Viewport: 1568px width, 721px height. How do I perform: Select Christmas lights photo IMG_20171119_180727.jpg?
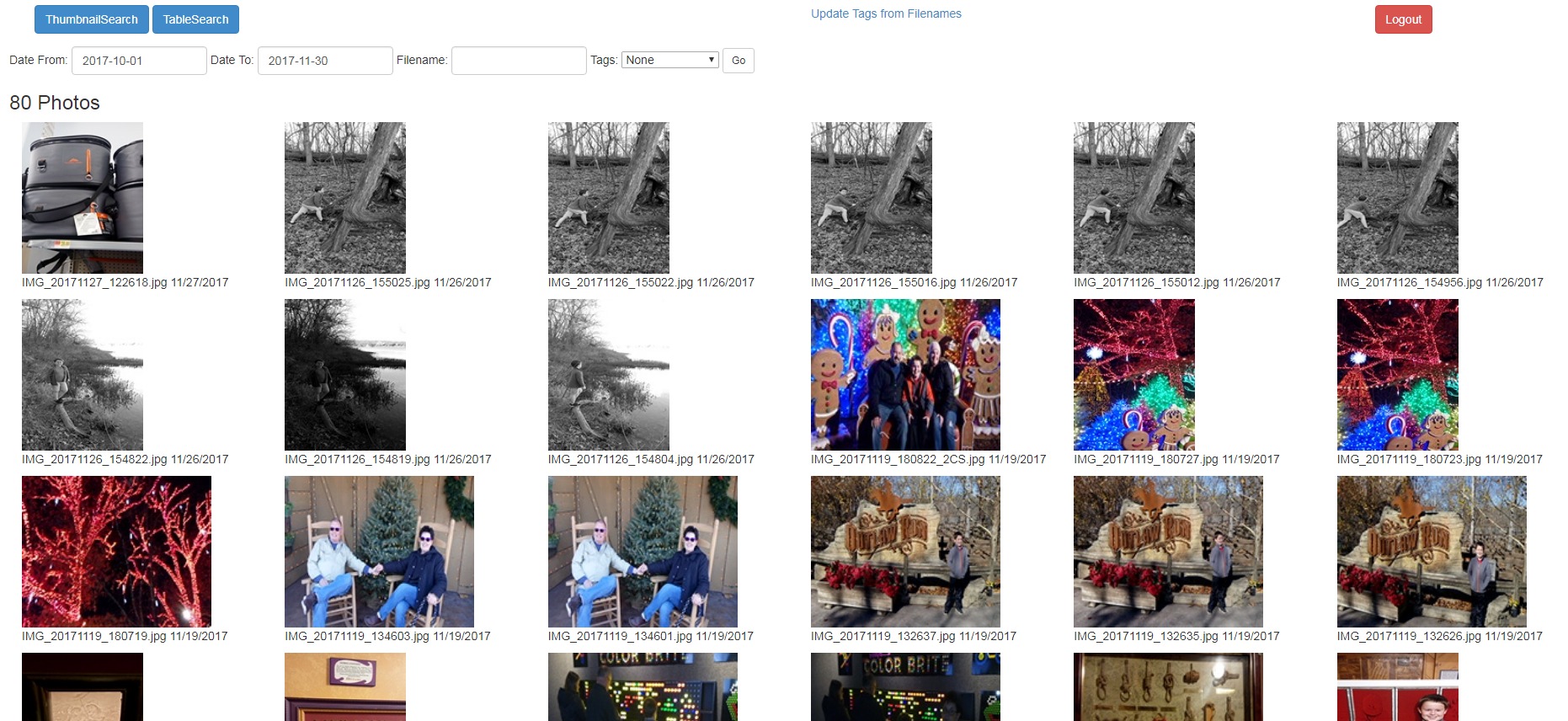pyautogui.click(x=1134, y=374)
